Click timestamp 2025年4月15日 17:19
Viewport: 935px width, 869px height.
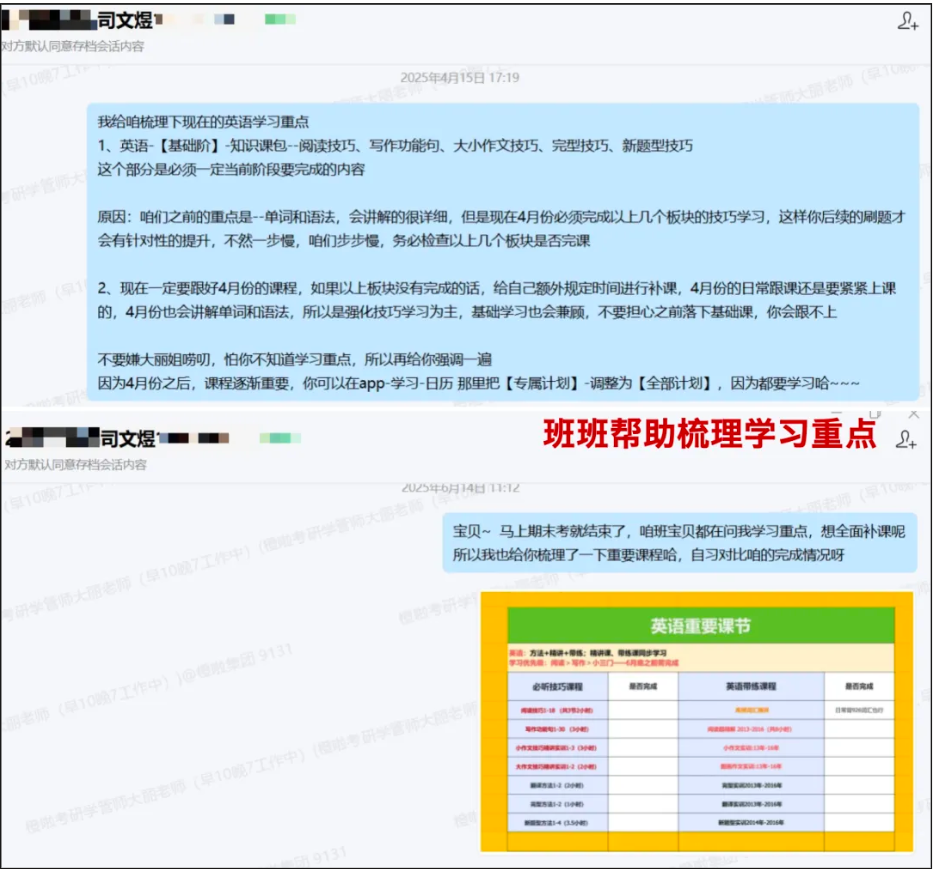coord(459,78)
